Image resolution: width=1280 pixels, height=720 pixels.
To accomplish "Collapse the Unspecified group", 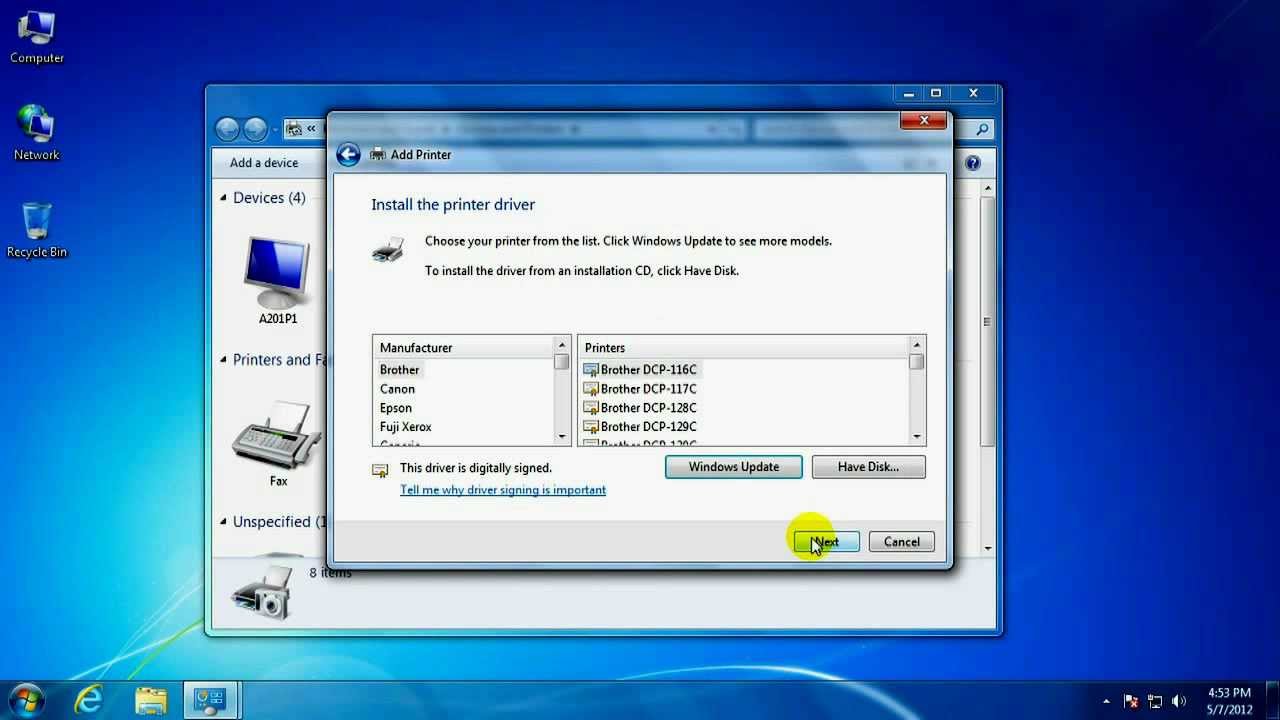I will click(224, 522).
